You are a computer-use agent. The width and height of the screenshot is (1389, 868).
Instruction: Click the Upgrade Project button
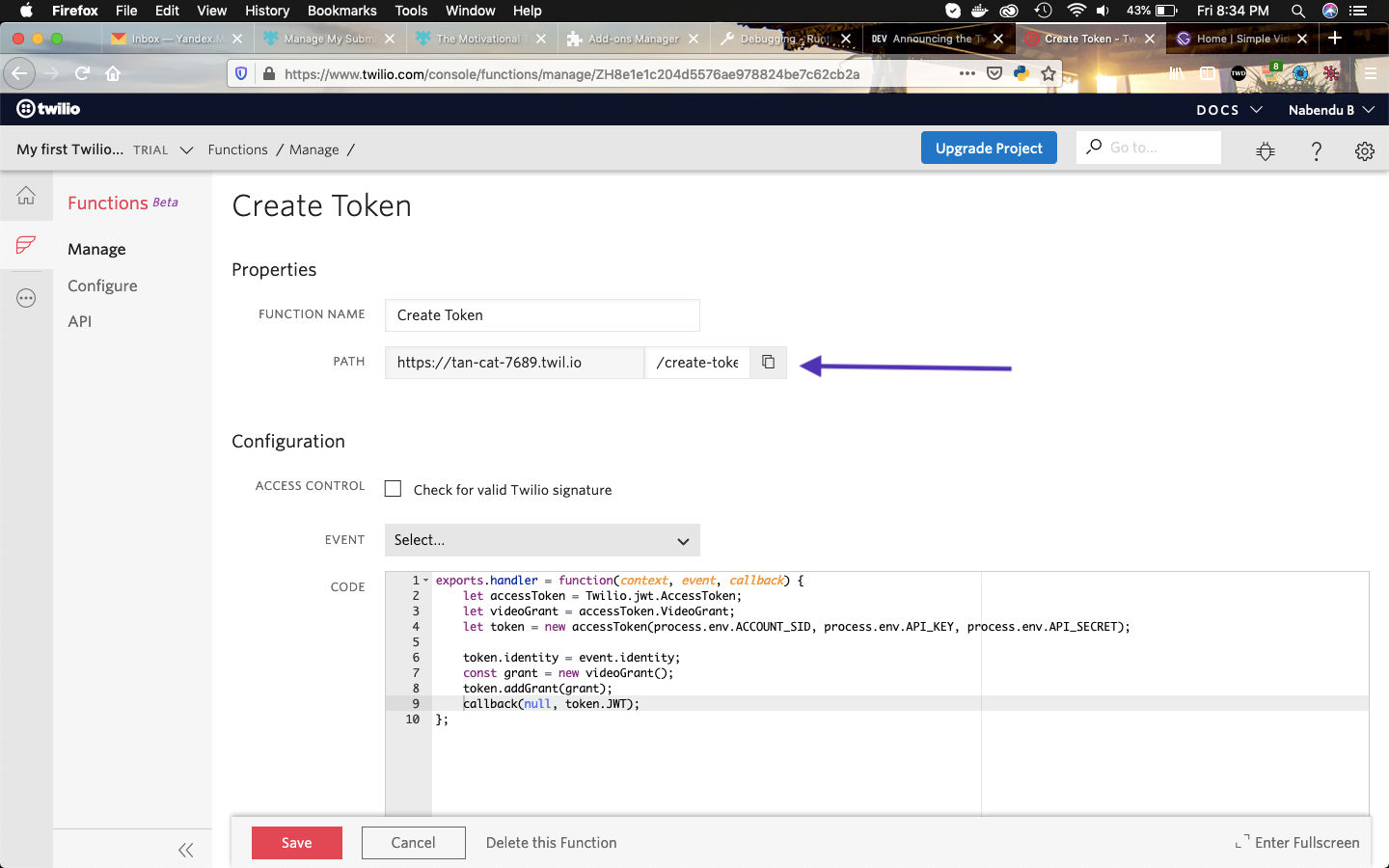(x=989, y=148)
